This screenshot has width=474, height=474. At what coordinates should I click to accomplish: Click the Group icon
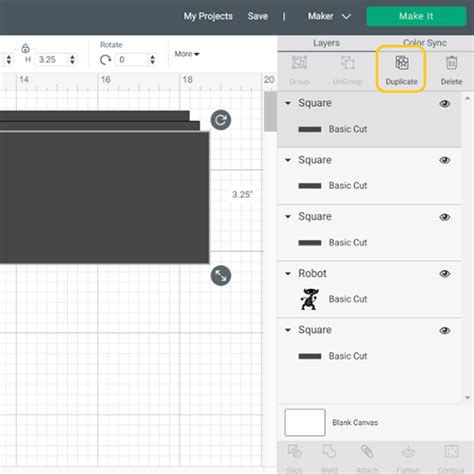[299, 63]
